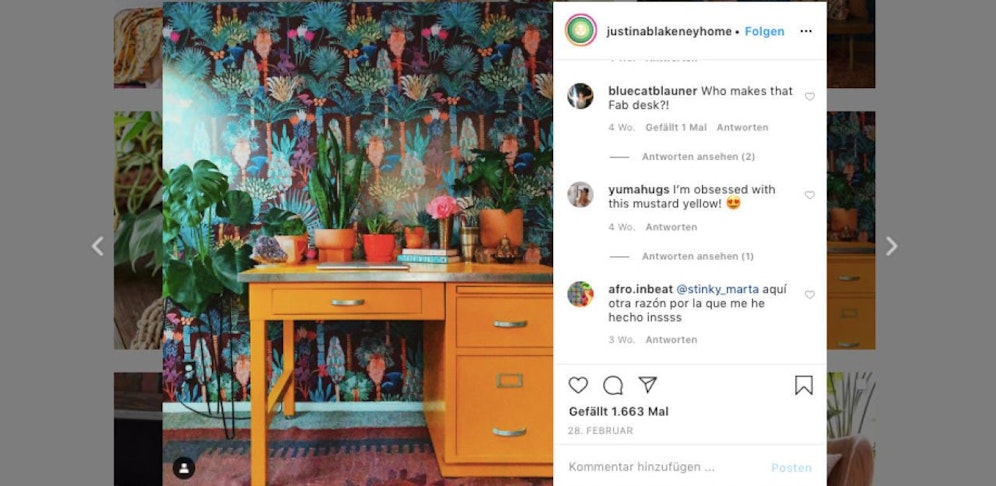Show tagged people icon on photo

click(184, 468)
